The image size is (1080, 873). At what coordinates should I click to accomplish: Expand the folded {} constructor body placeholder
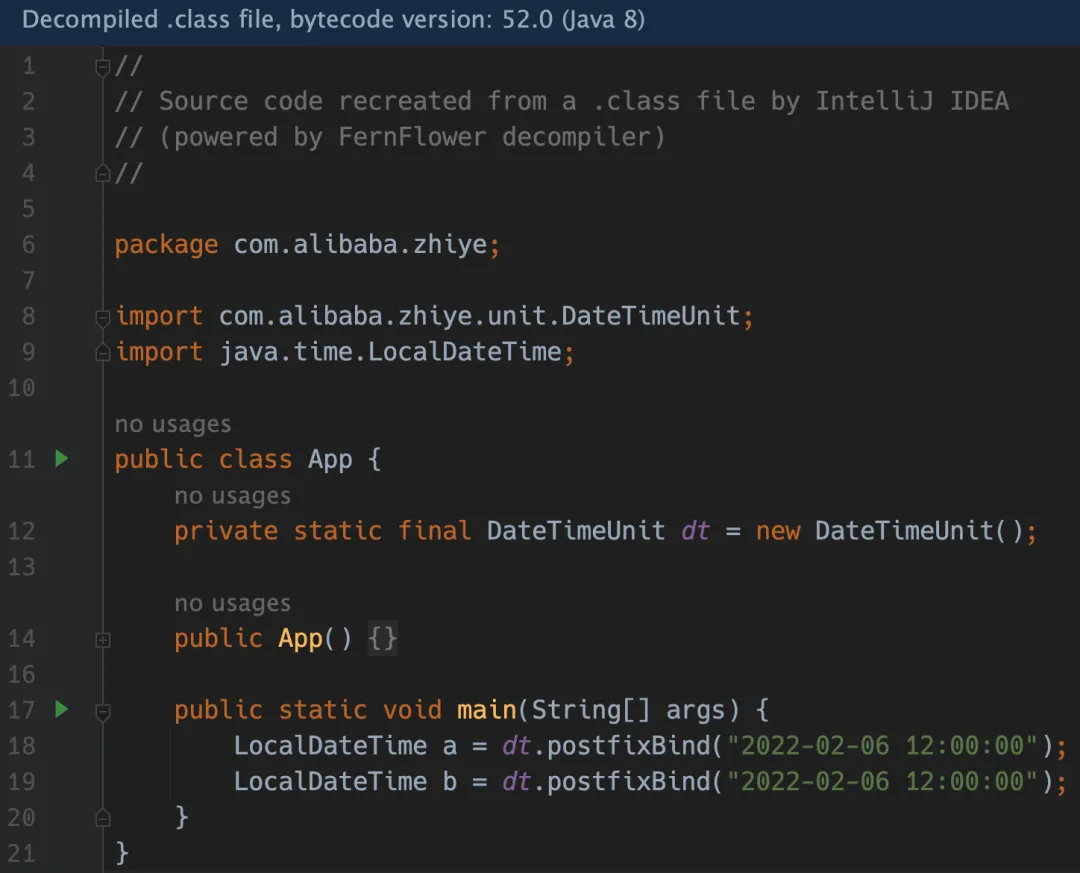382,638
